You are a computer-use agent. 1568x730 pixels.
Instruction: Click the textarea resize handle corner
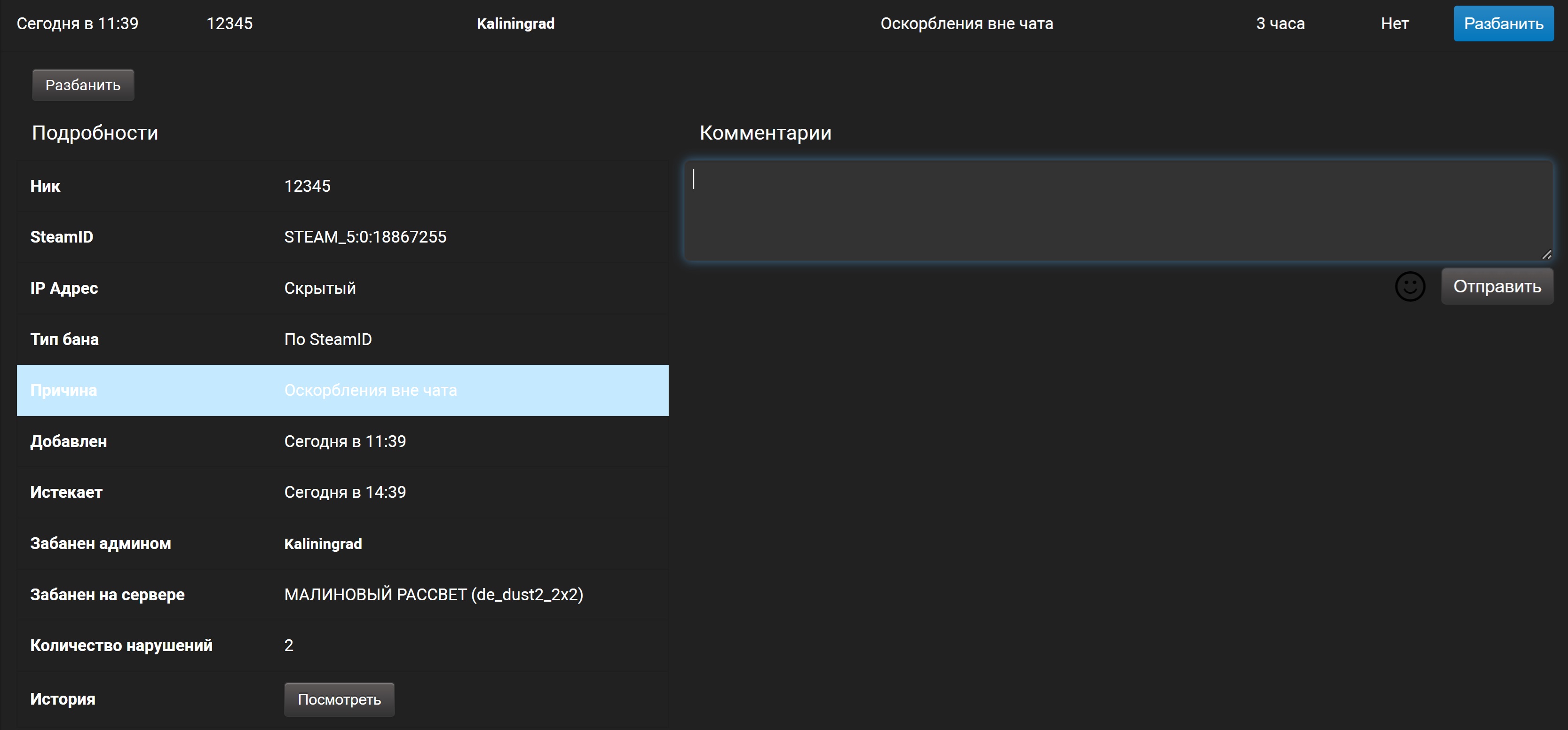1547,254
